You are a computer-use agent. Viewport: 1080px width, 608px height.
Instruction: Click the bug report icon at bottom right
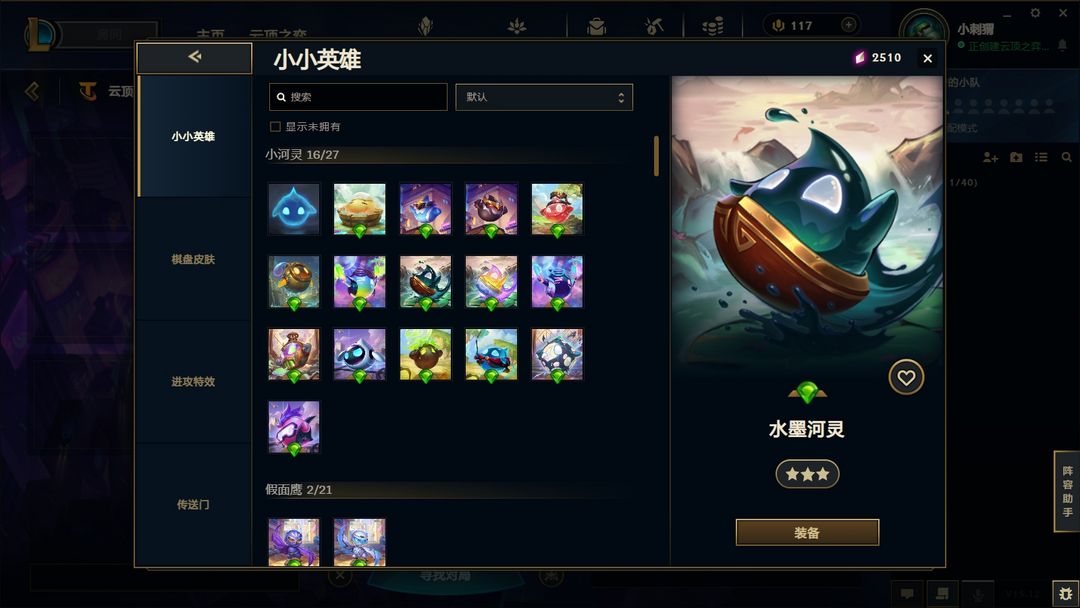[x=1066, y=594]
